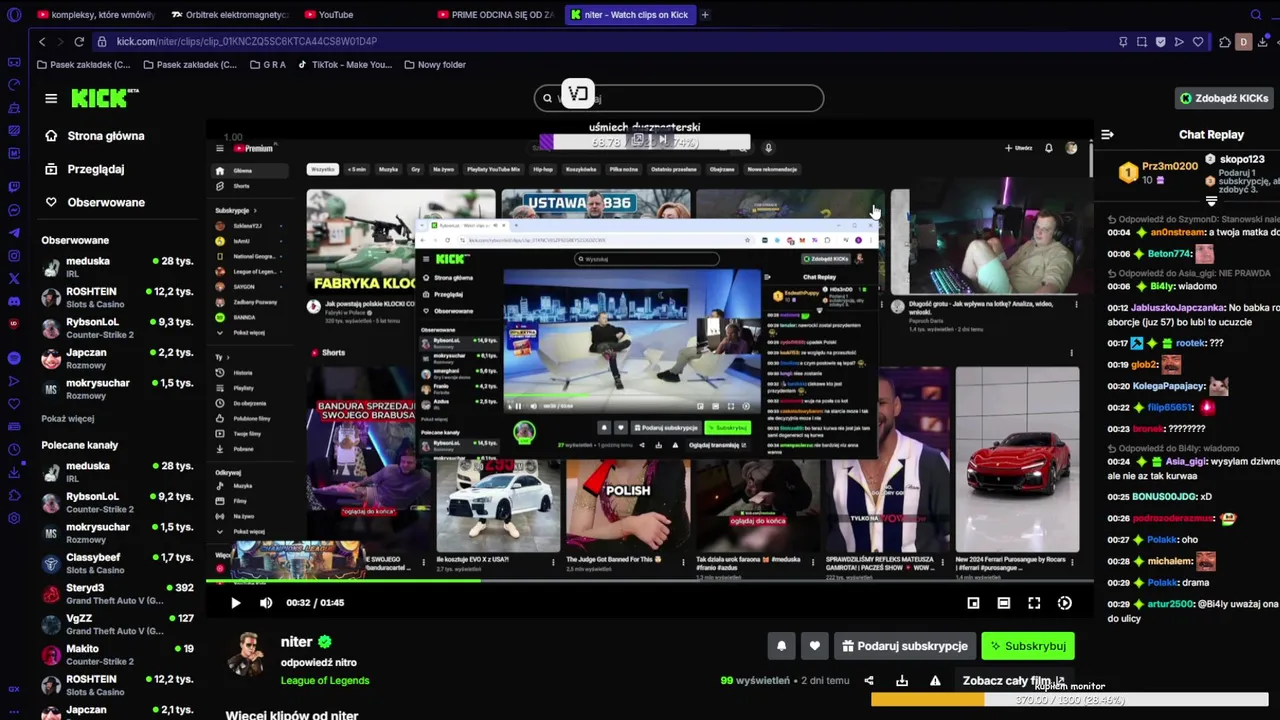This screenshot has width=1280, height=720.
Task: Open the clip in fullscreen
Action: click(1034, 603)
